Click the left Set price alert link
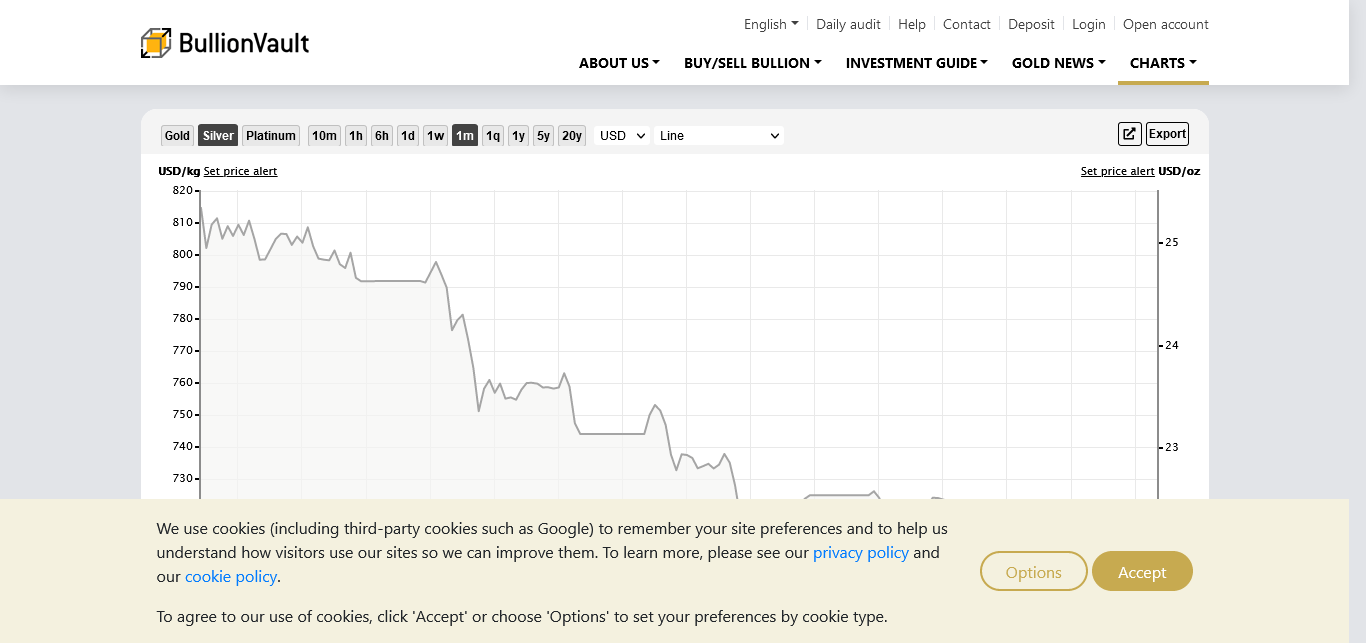 click(x=240, y=171)
